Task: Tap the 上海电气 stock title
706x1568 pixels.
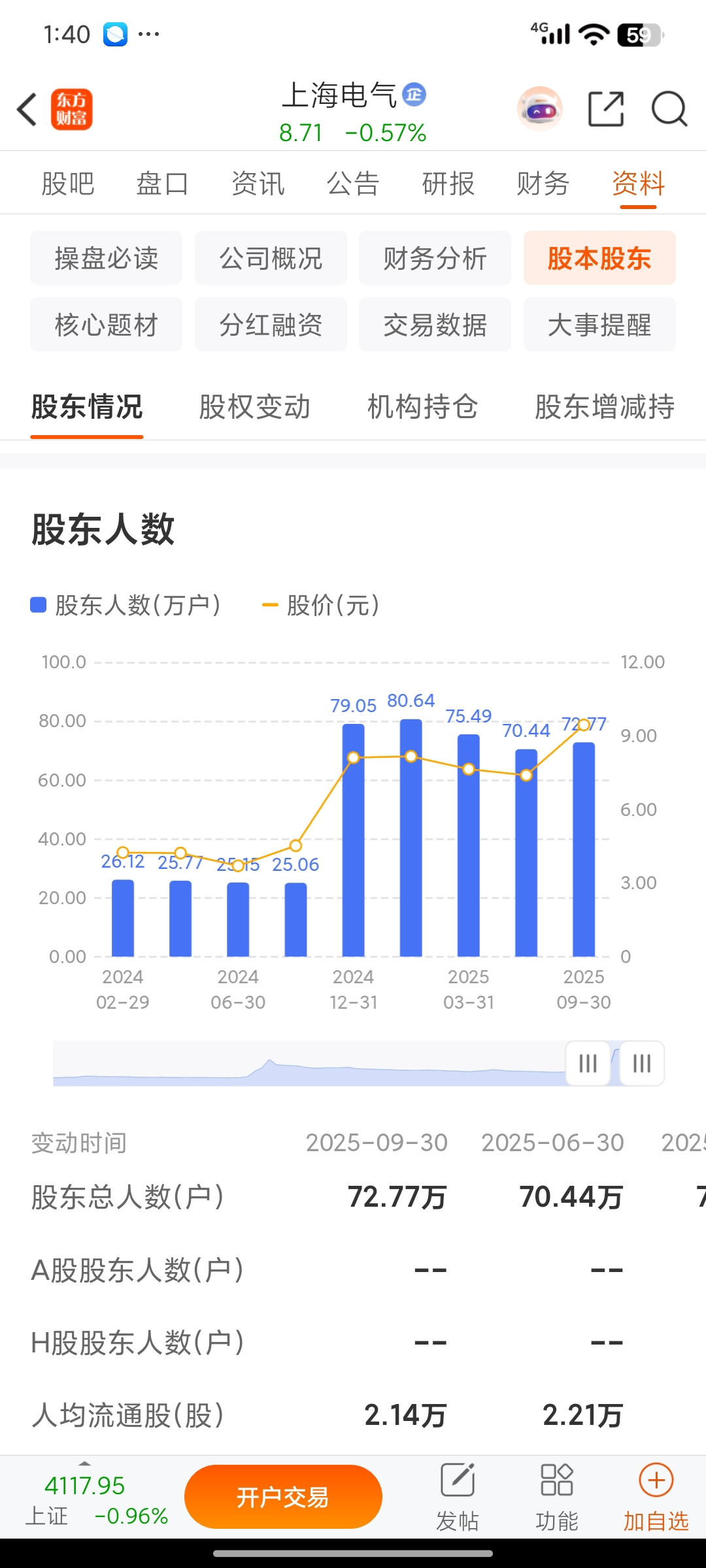Action: [339, 95]
